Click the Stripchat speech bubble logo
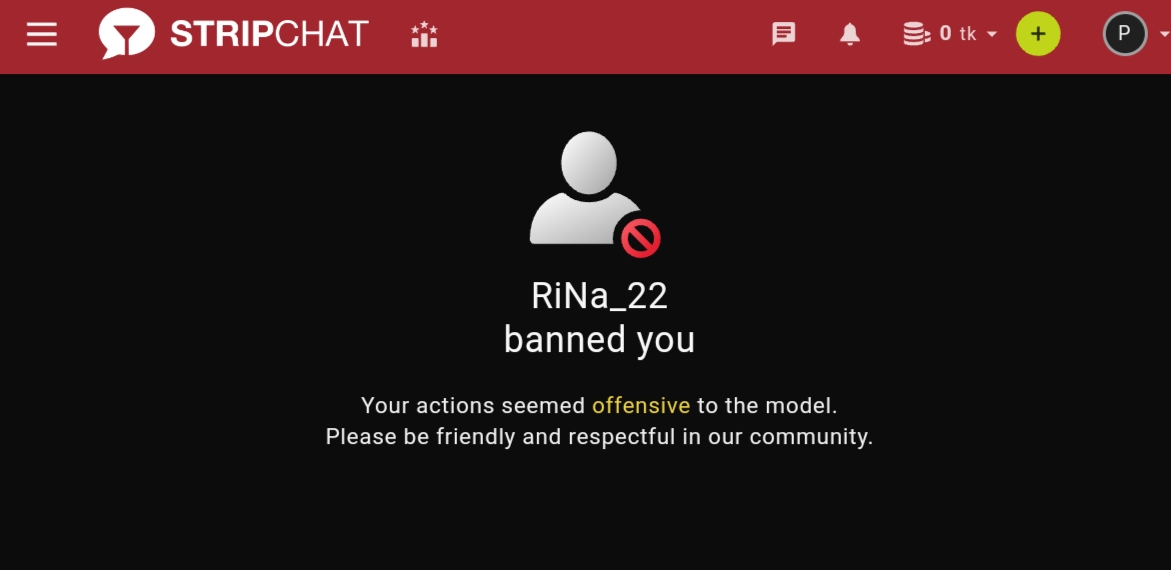Viewport: 1171px width, 570px height. pos(126,34)
